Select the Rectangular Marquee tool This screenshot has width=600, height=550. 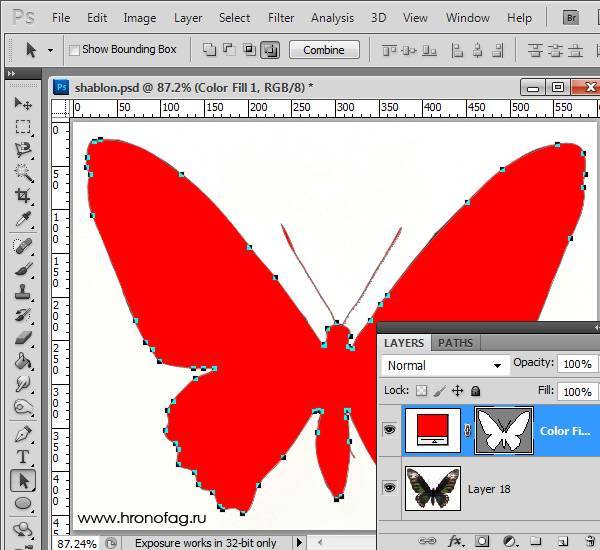pyautogui.click(x=23, y=127)
